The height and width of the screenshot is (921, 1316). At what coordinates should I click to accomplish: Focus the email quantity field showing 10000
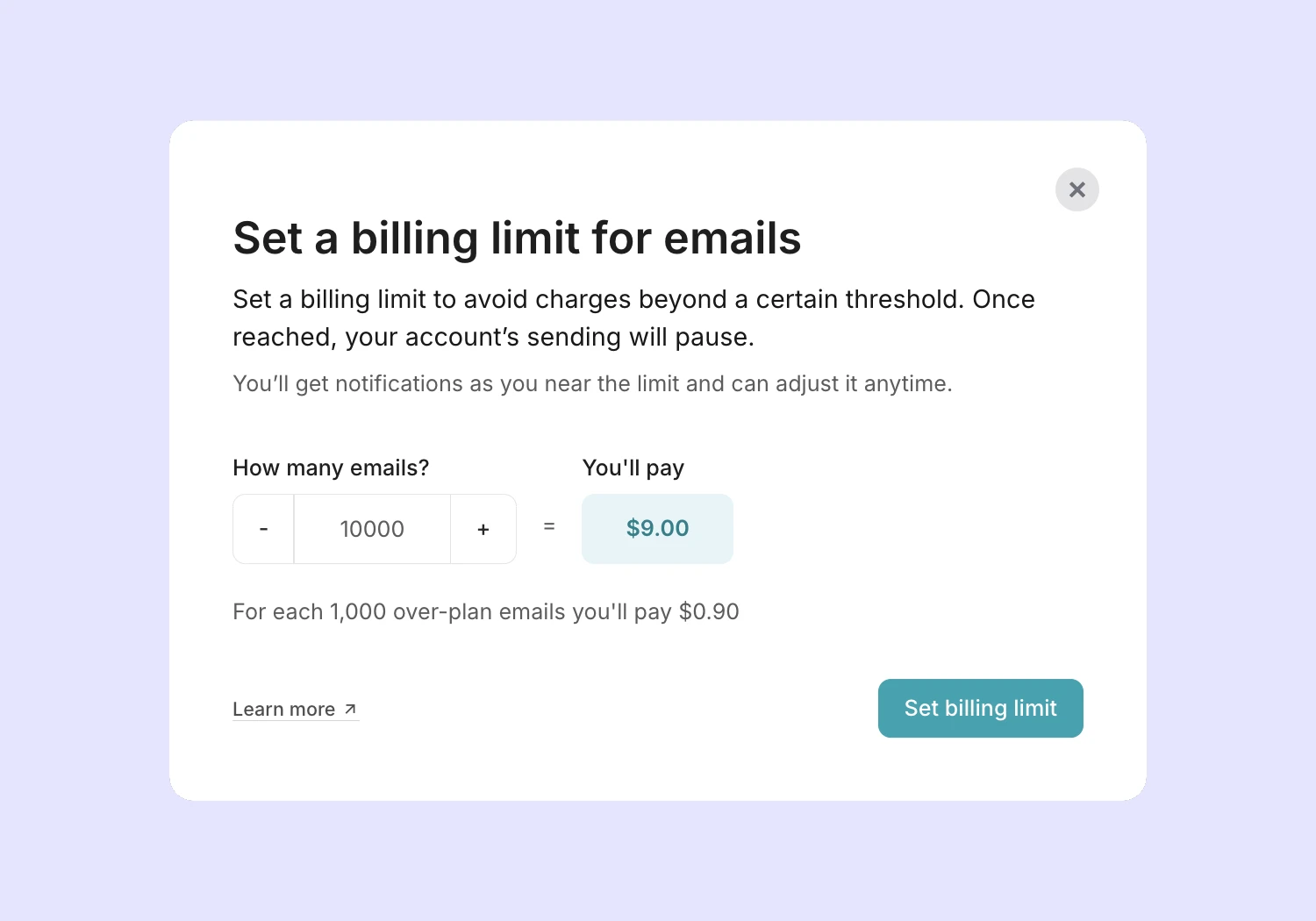(372, 529)
